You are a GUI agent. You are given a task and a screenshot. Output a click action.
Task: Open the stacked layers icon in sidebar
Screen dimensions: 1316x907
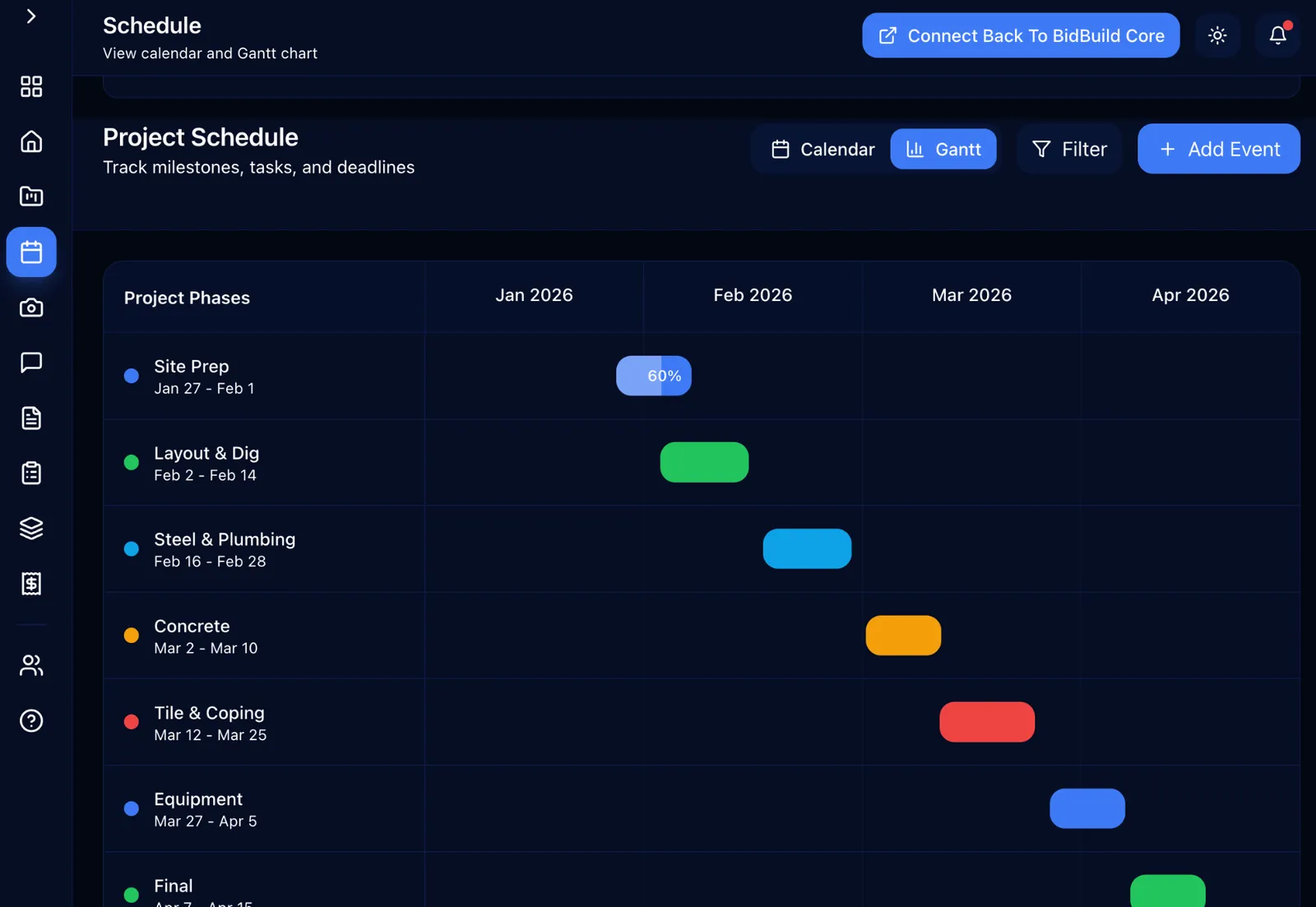click(31, 528)
